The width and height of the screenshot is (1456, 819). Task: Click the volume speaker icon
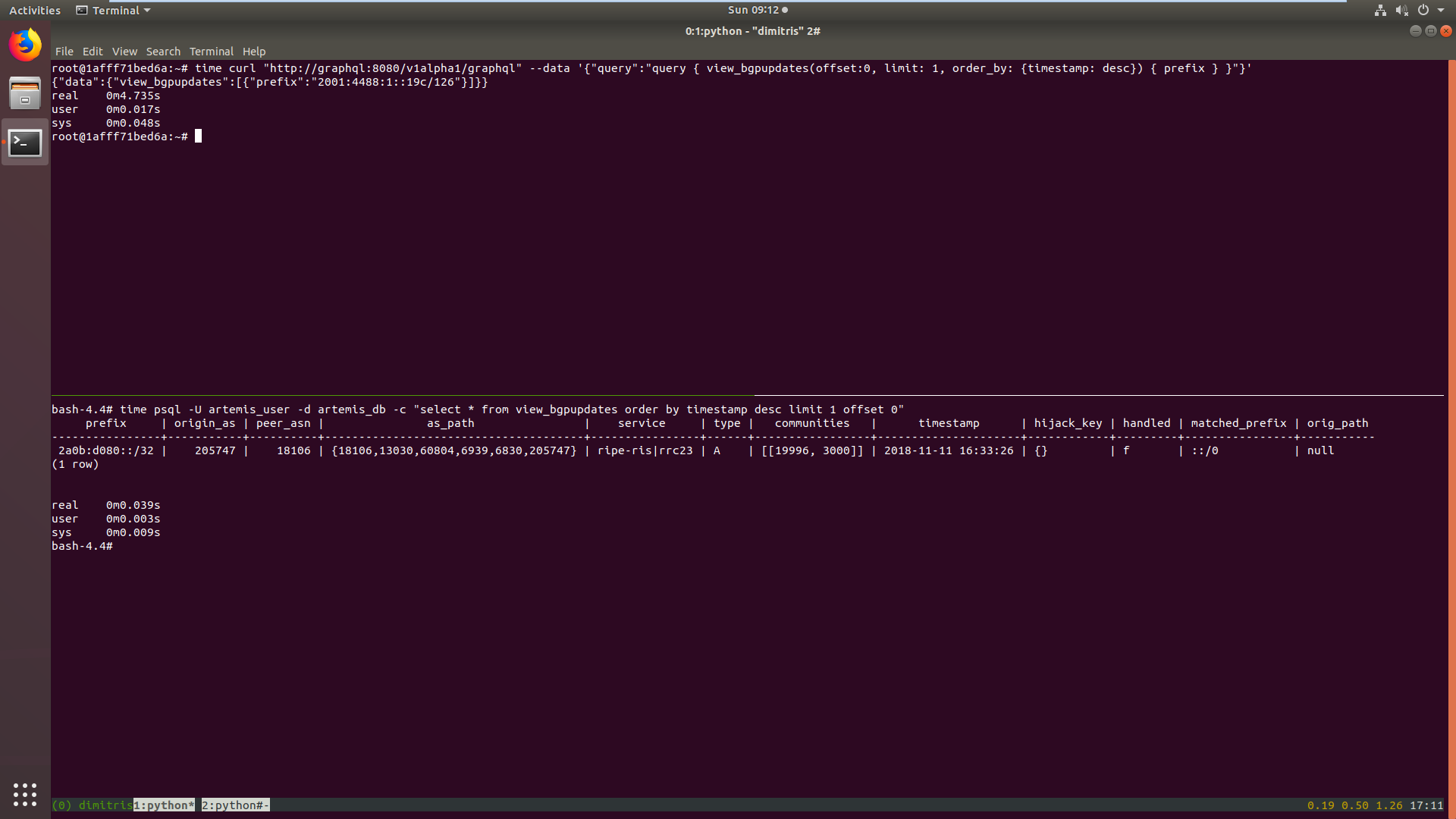[x=1401, y=11]
